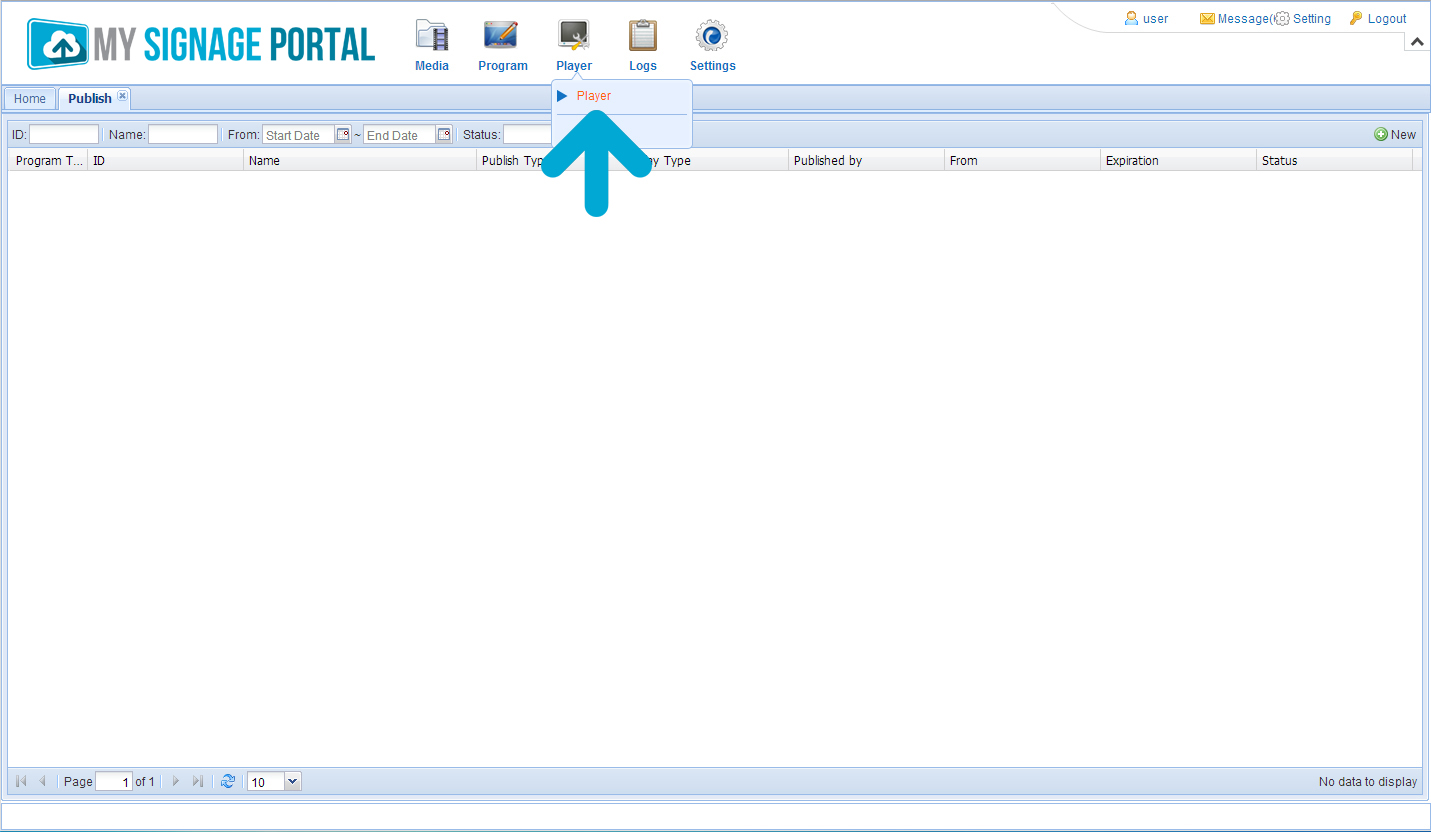
Task: Sort by the Program T... column
Action: point(48,160)
